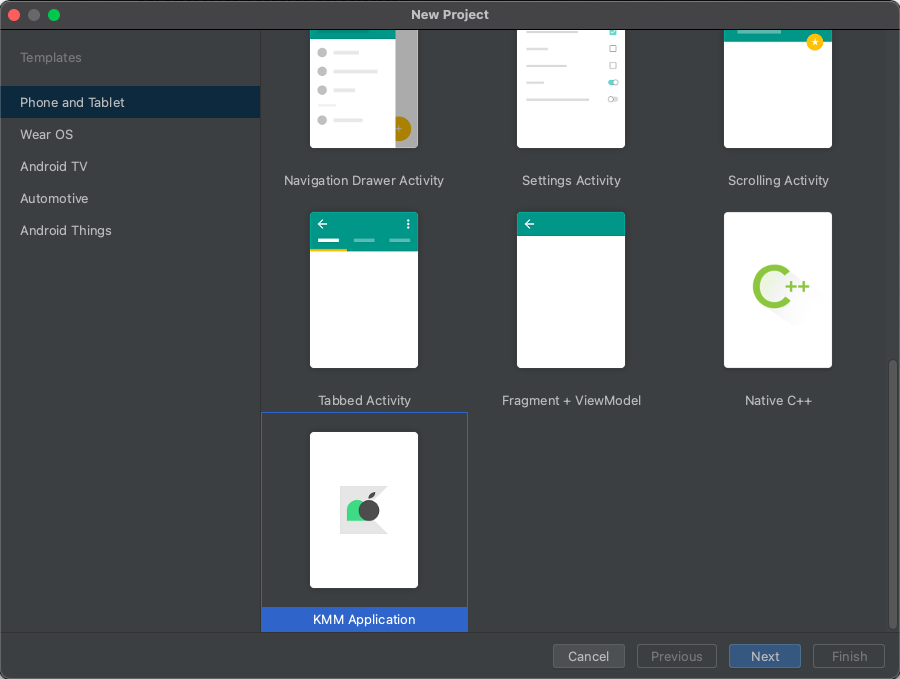
Task: Select Phone and Tablet category
Action: pos(130,102)
